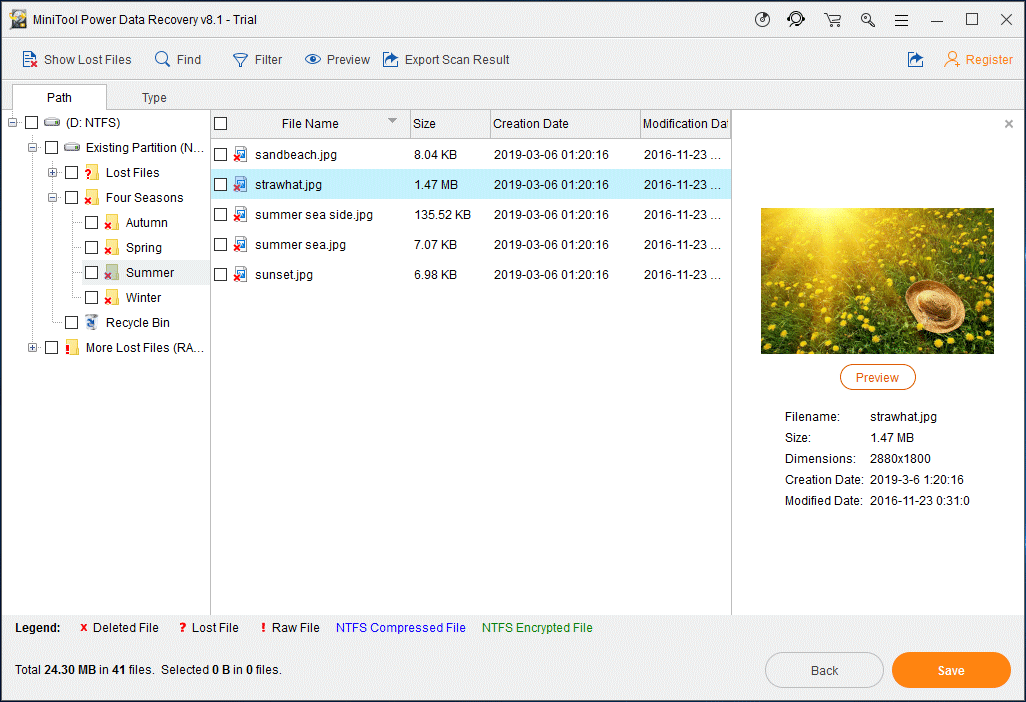Click the 8.04 KB size cell
1026x702 pixels.
click(435, 154)
